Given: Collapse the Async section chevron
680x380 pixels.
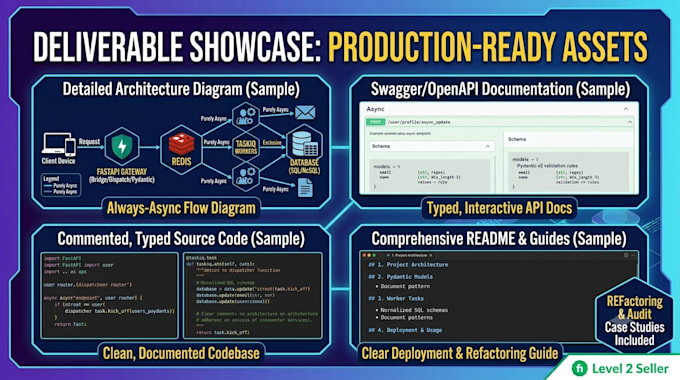Looking at the screenshot, I should [x=626, y=109].
